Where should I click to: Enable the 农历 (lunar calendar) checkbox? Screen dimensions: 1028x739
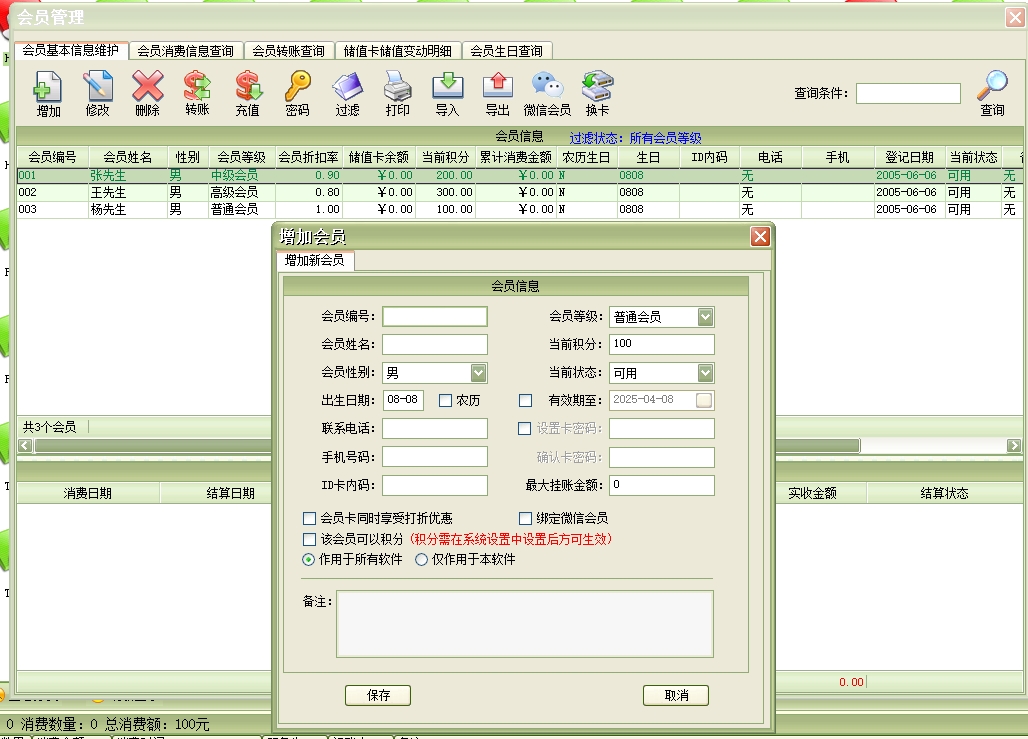tap(446, 400)
